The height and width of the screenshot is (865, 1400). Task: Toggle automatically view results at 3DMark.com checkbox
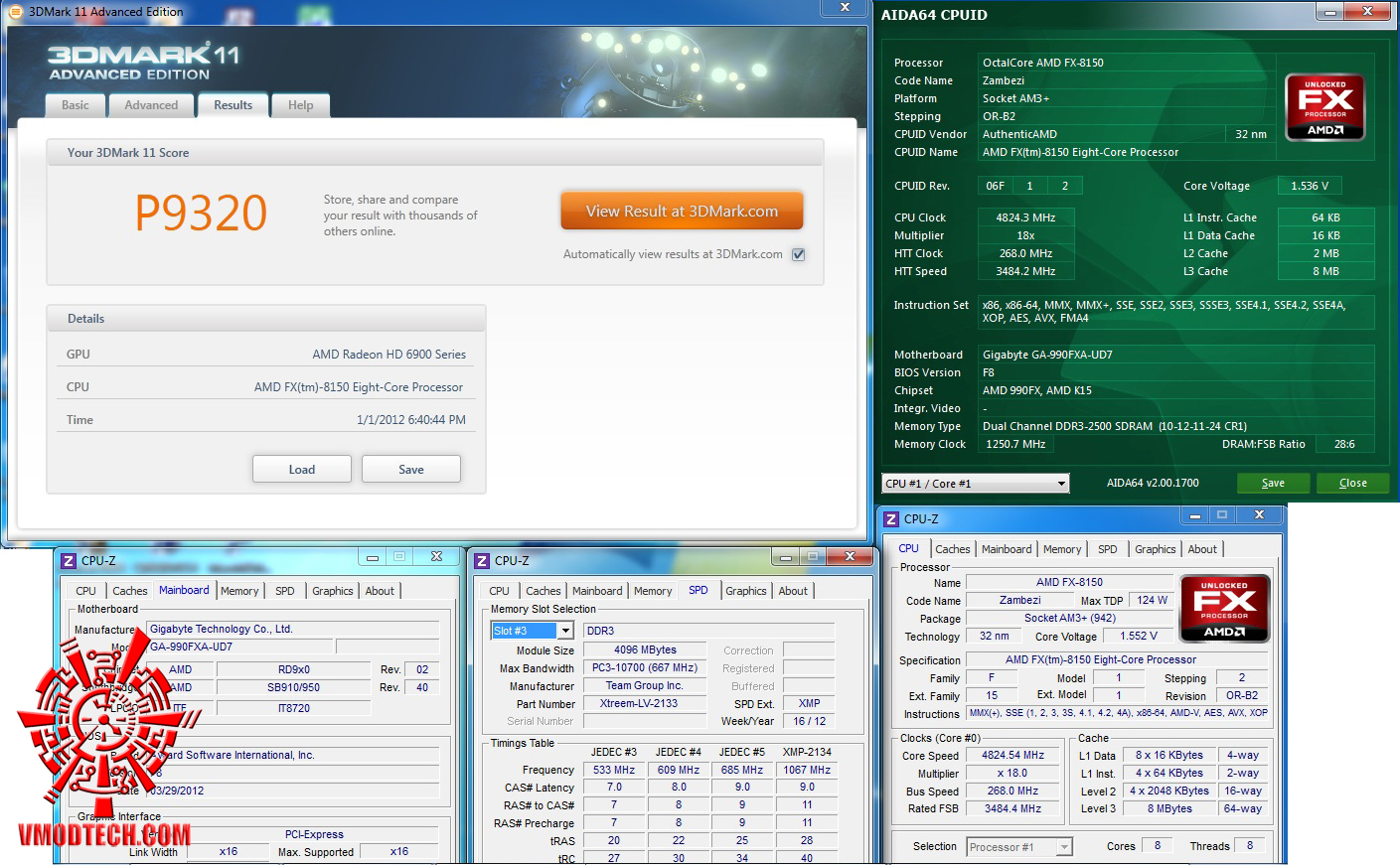pos(799,254)
